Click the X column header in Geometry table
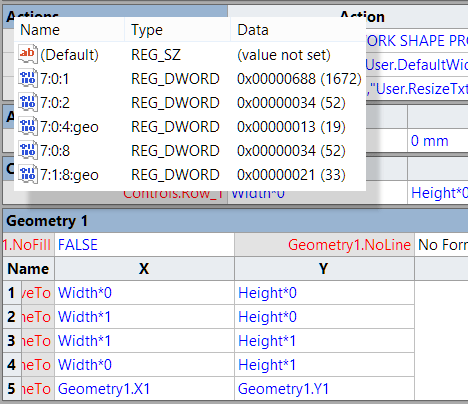 144,269
